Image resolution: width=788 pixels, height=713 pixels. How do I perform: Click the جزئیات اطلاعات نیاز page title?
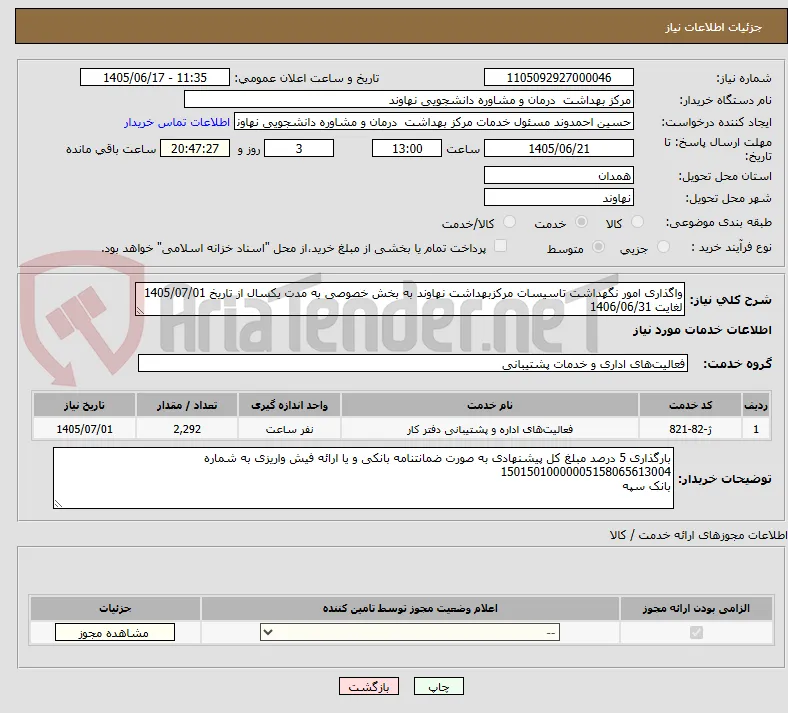click(713, 27)
